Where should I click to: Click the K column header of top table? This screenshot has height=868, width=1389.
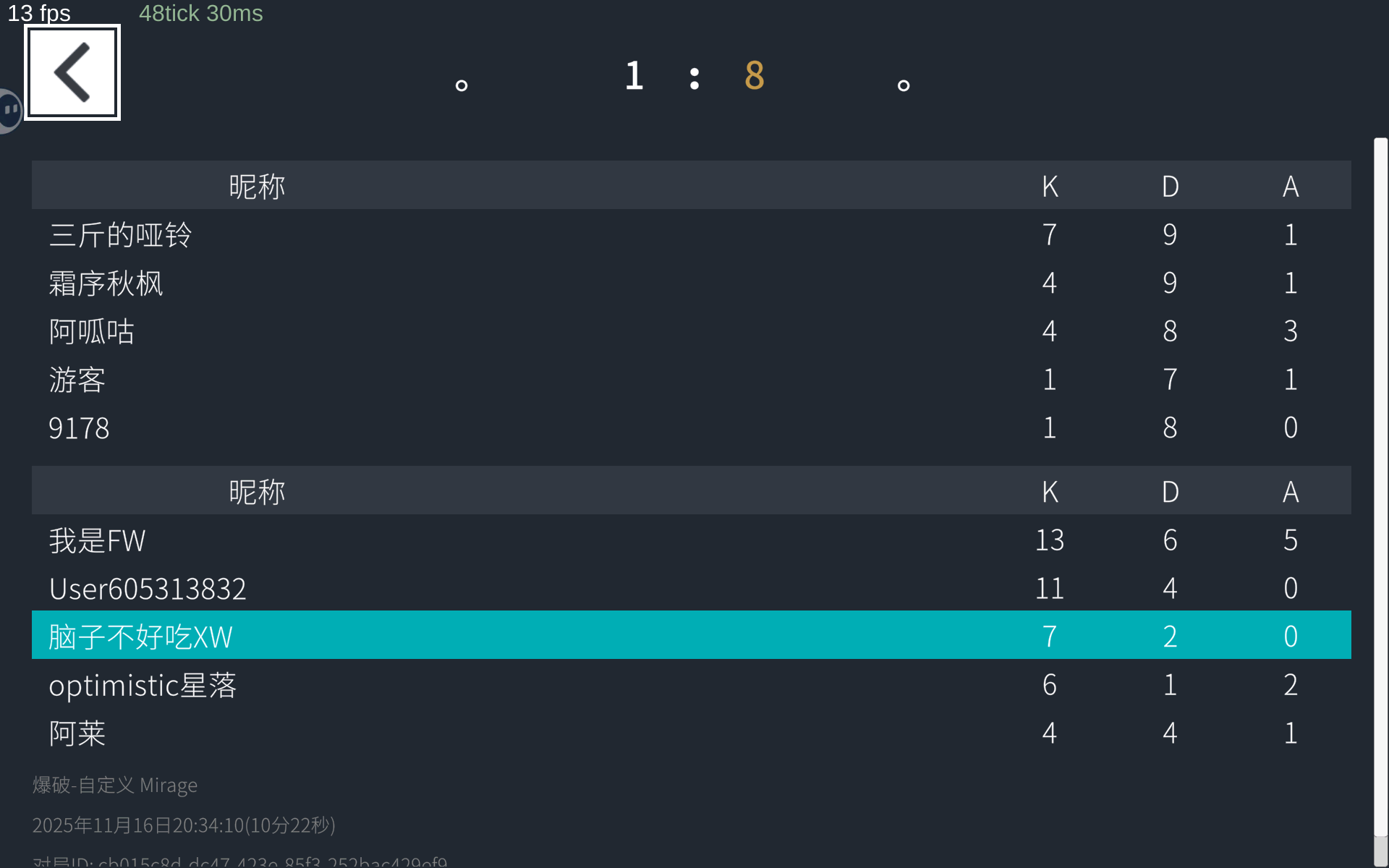(x=1050, y=187)
